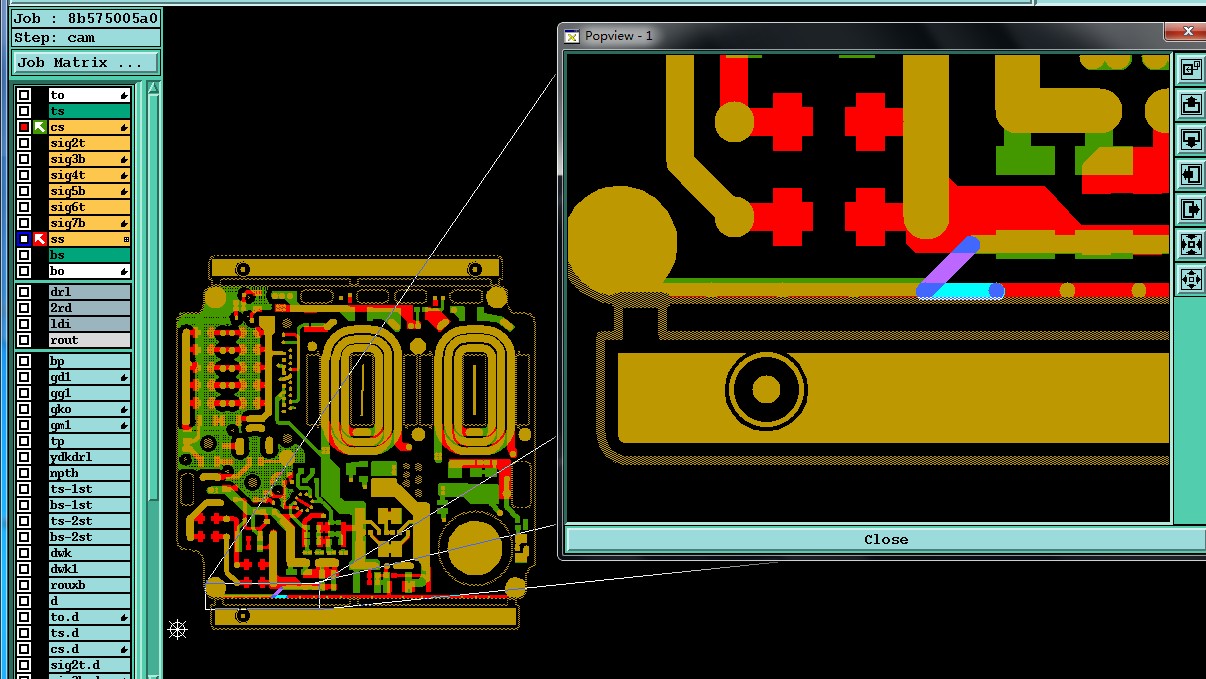Toggle the red display box for cs
This screenshot has height=679, width=1206.
pos(24,127)
